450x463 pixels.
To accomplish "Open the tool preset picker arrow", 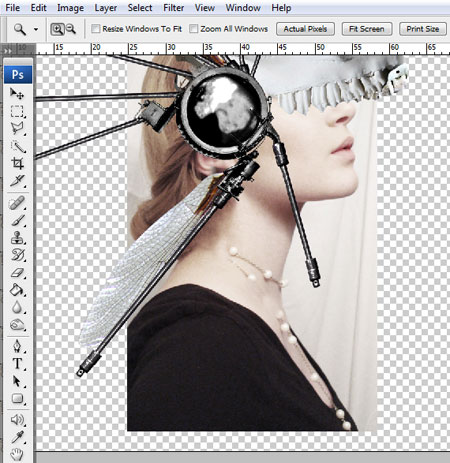I will [x=36, y=29].
